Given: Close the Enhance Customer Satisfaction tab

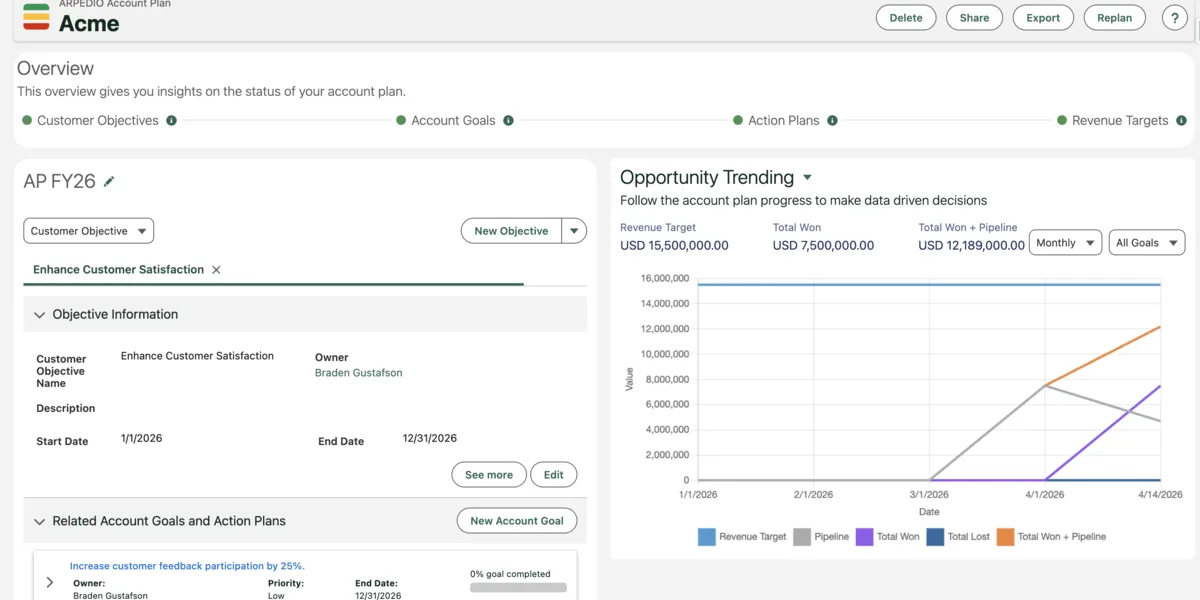Looking at the screenshot, I should [x=216, y=269].
